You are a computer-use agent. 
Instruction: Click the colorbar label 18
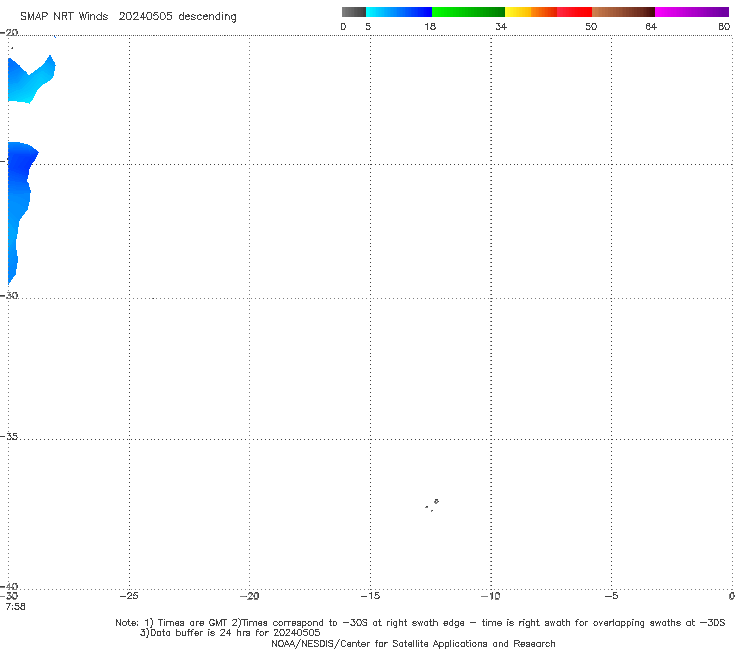[x=430, y=26]
